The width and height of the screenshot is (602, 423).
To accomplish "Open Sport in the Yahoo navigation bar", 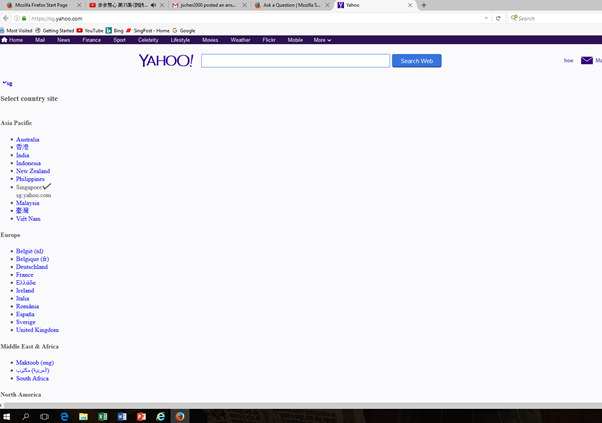I will tap(119, 40).
